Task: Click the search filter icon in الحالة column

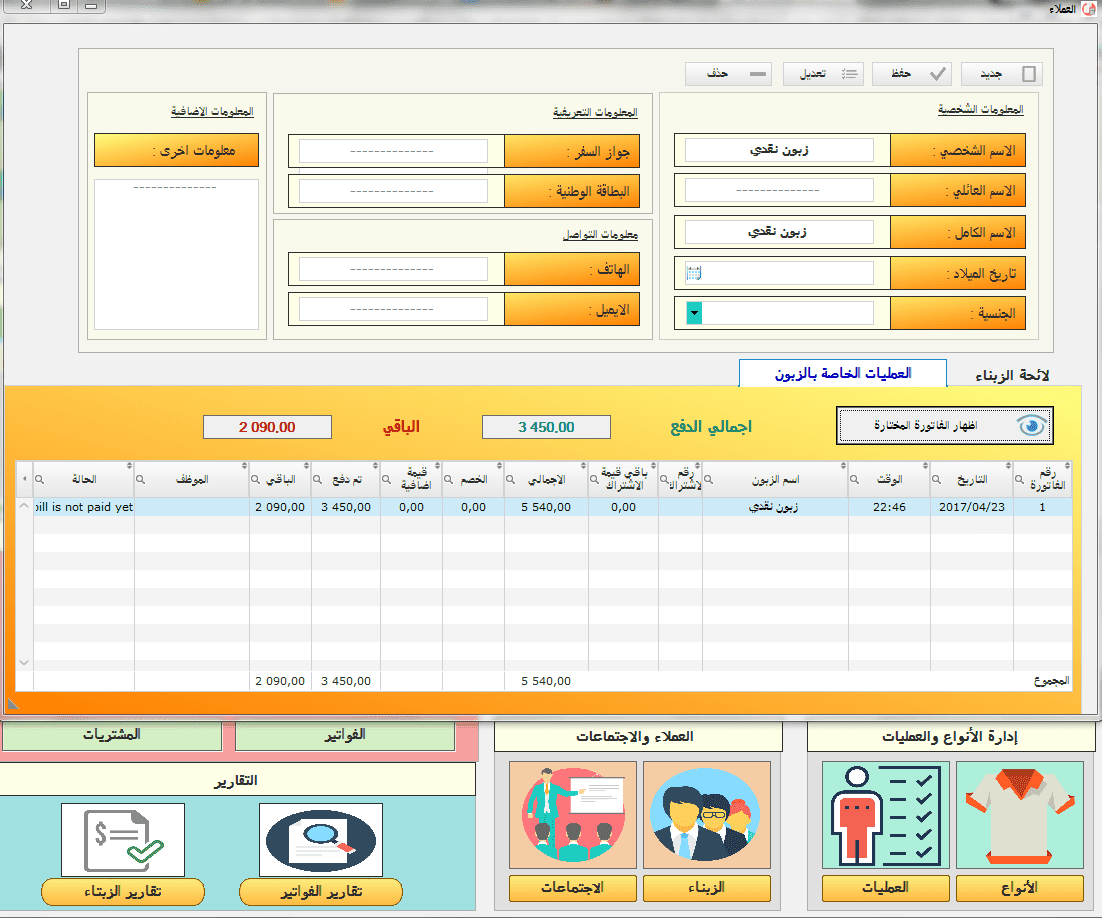Action: point(40,478)
